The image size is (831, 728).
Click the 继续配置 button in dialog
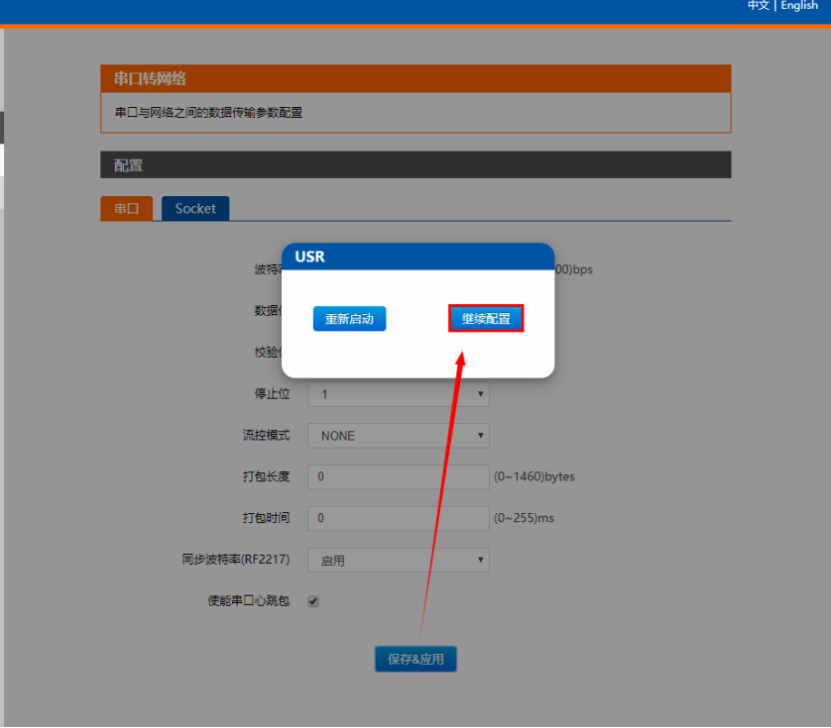click(486, 319)
